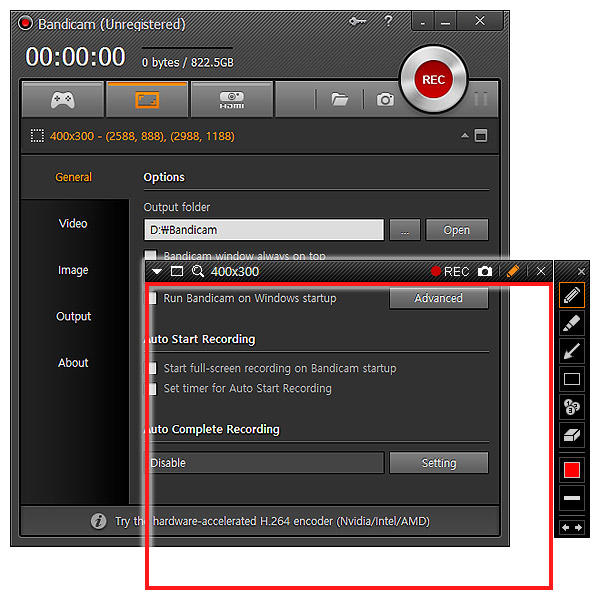Take a screenshot with the camera icon

385,99
